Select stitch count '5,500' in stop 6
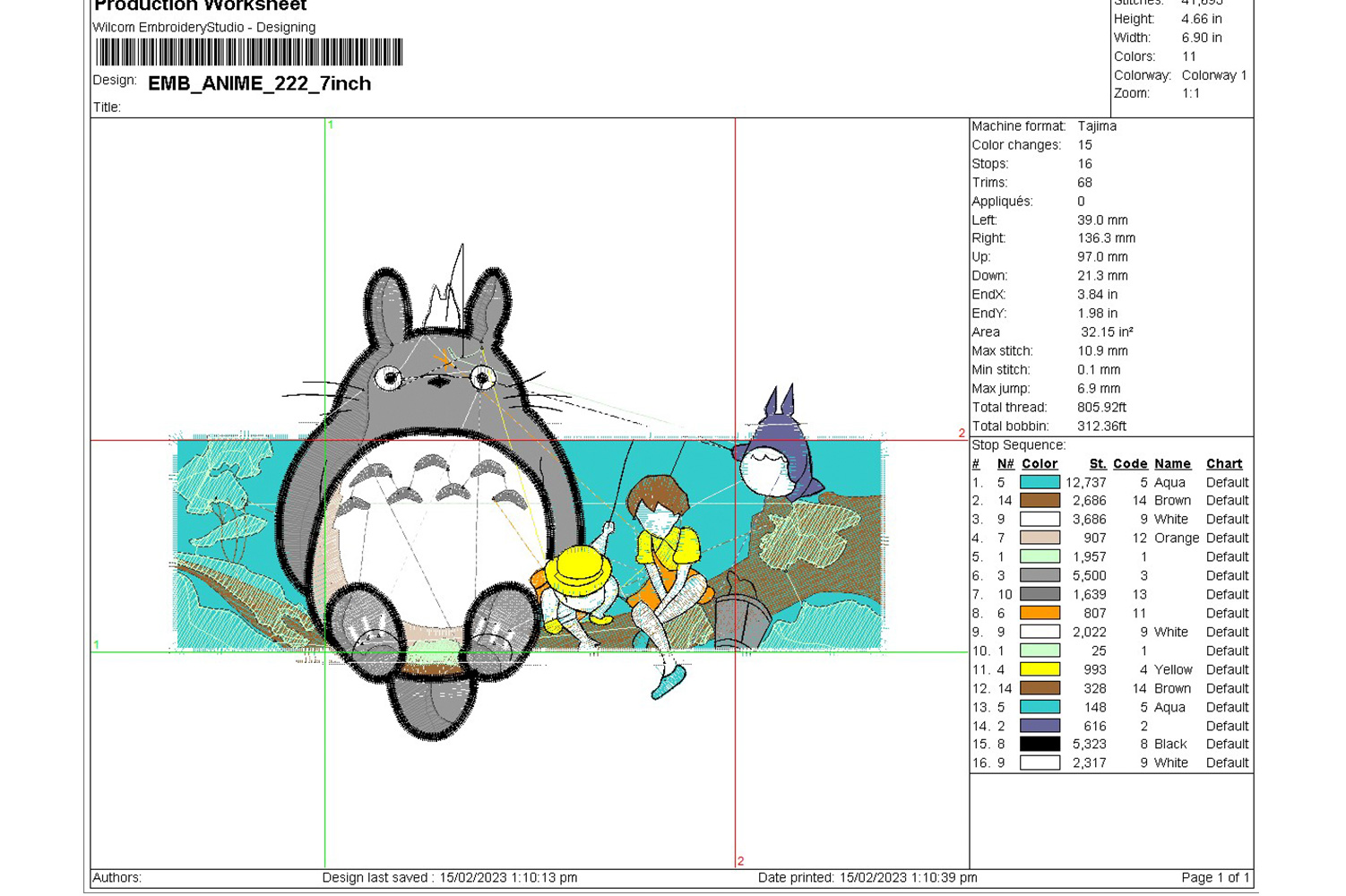Viewport: 1346px width, 896px height. pos(1089,576)
